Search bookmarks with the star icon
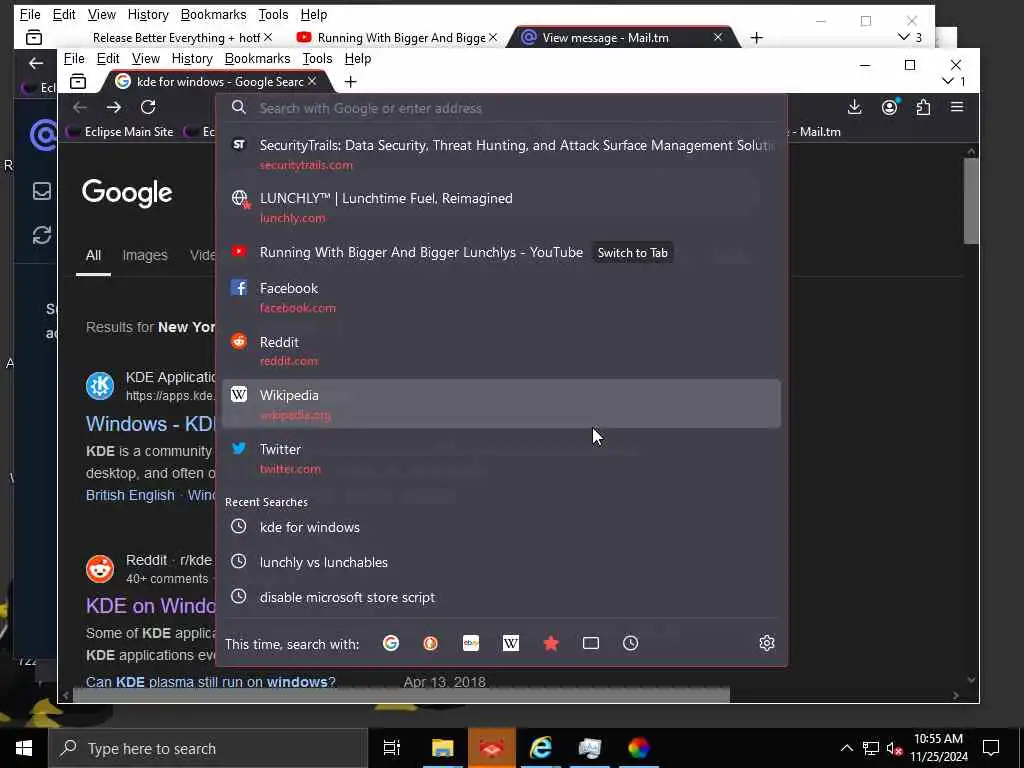Viewport: 1024px width, 768px height. click(551, 643)
